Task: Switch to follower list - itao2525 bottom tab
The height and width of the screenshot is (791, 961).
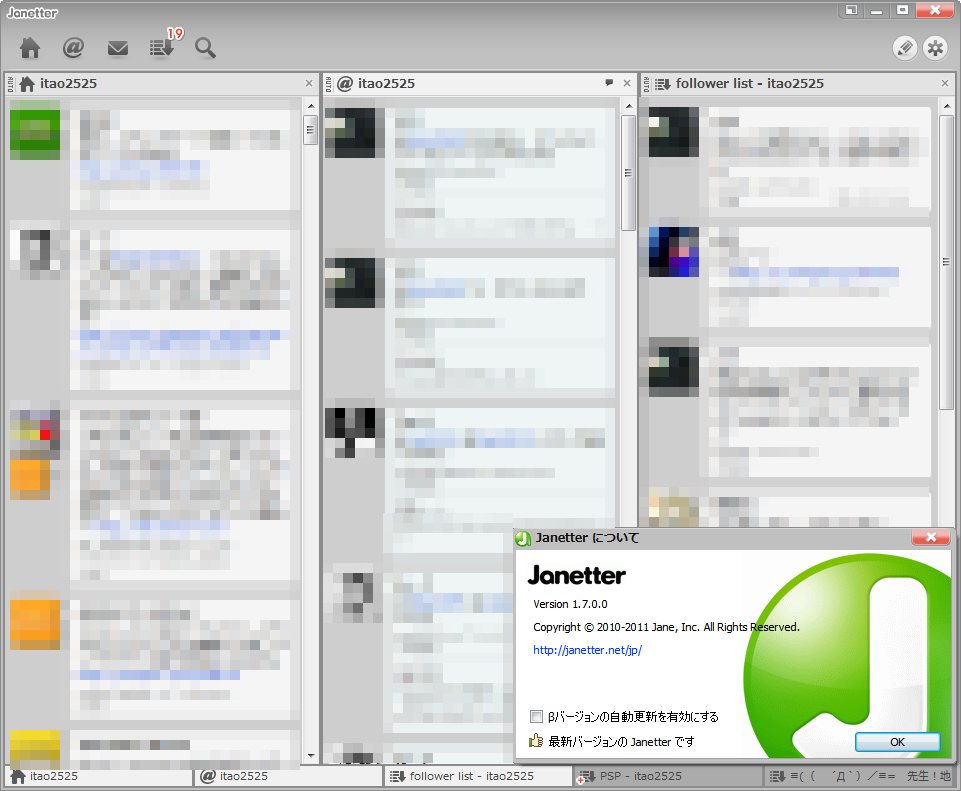Action: point(479,776)
